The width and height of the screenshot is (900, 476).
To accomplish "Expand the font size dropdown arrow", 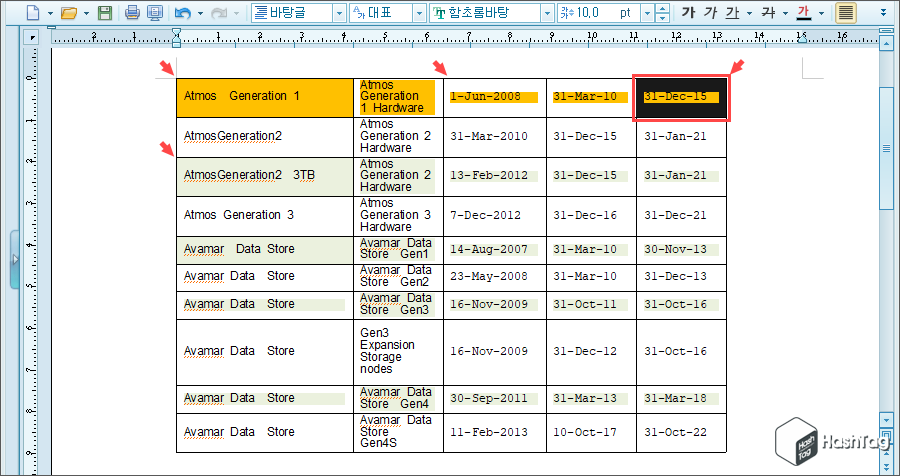I will 648,13.
